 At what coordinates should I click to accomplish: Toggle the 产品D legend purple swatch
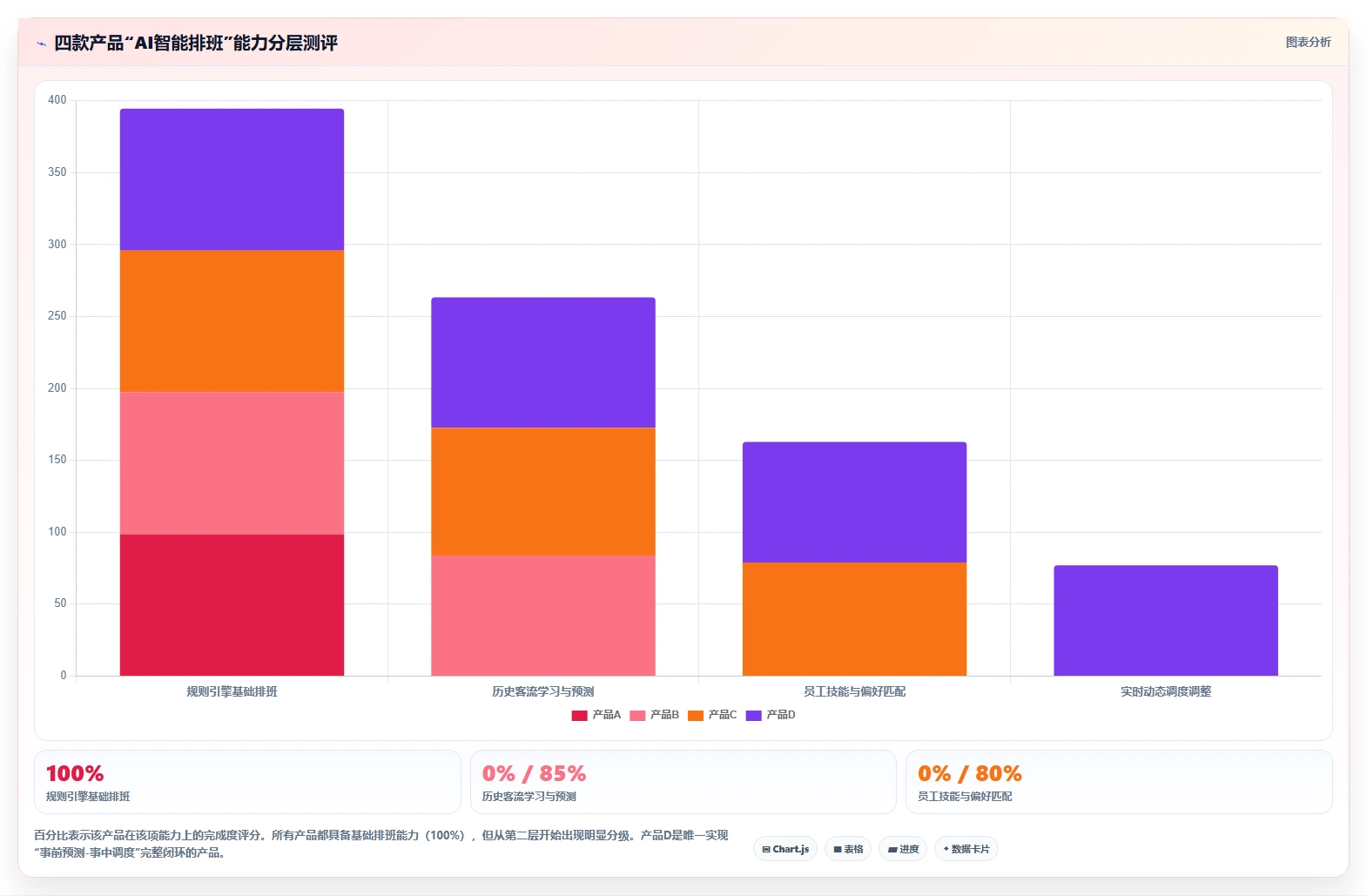pos(753,716)
